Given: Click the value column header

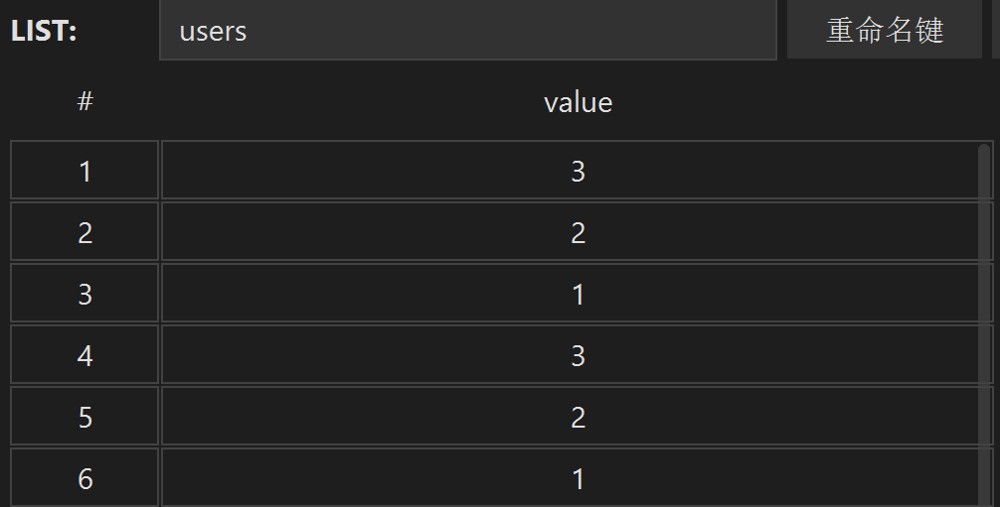Looking at the screenshot, I should (x=578, y=103).
